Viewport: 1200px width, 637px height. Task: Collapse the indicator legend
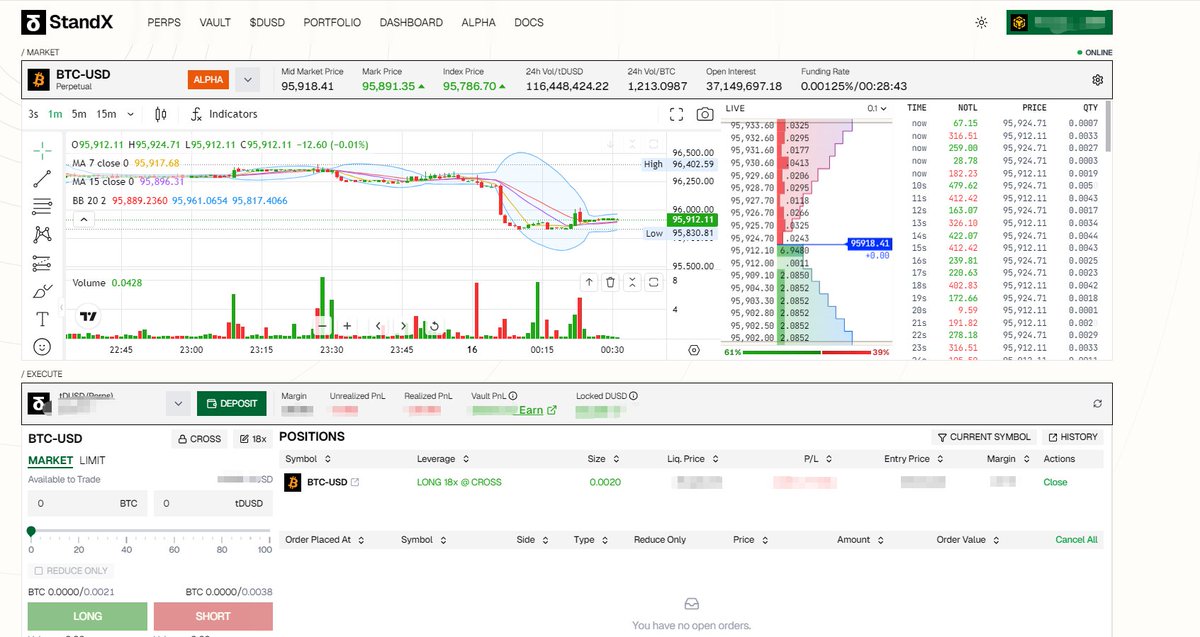[x=84, y=219]
